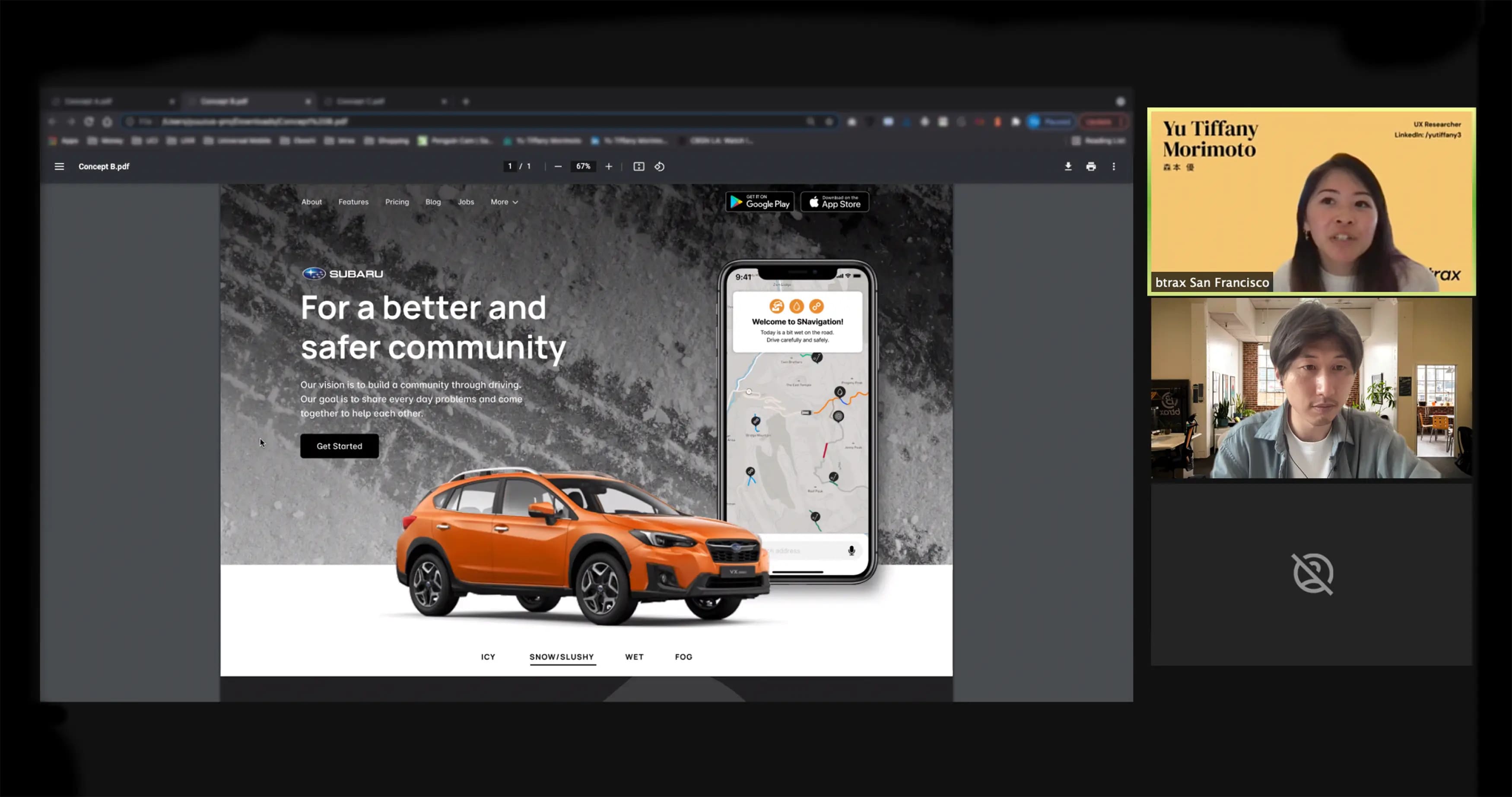Select the WET condition tab
Viewport: 1512px width, 797px height.
pyautogui.click(x=635, y=657)
